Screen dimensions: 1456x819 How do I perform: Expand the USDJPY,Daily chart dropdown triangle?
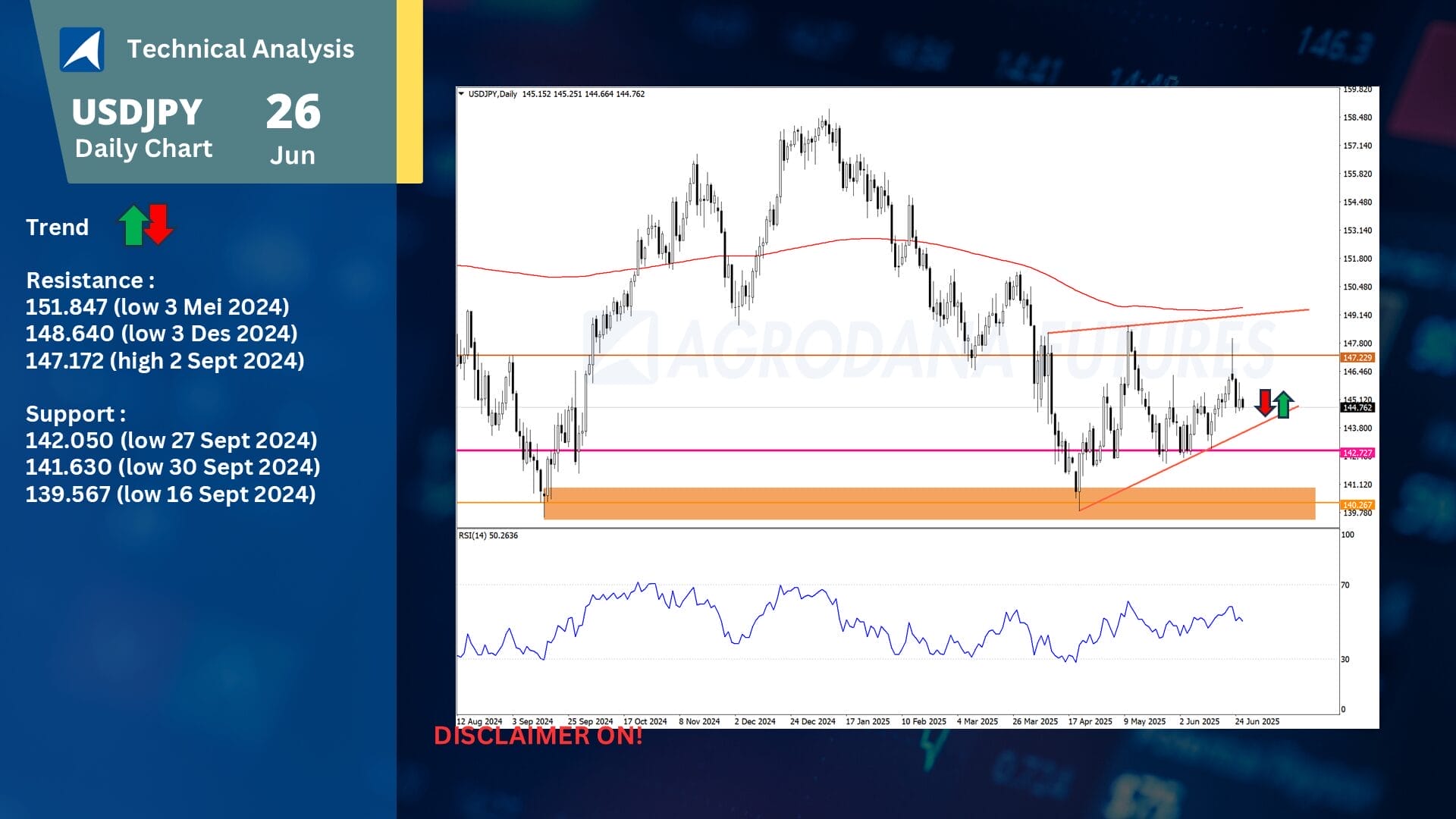461,94
